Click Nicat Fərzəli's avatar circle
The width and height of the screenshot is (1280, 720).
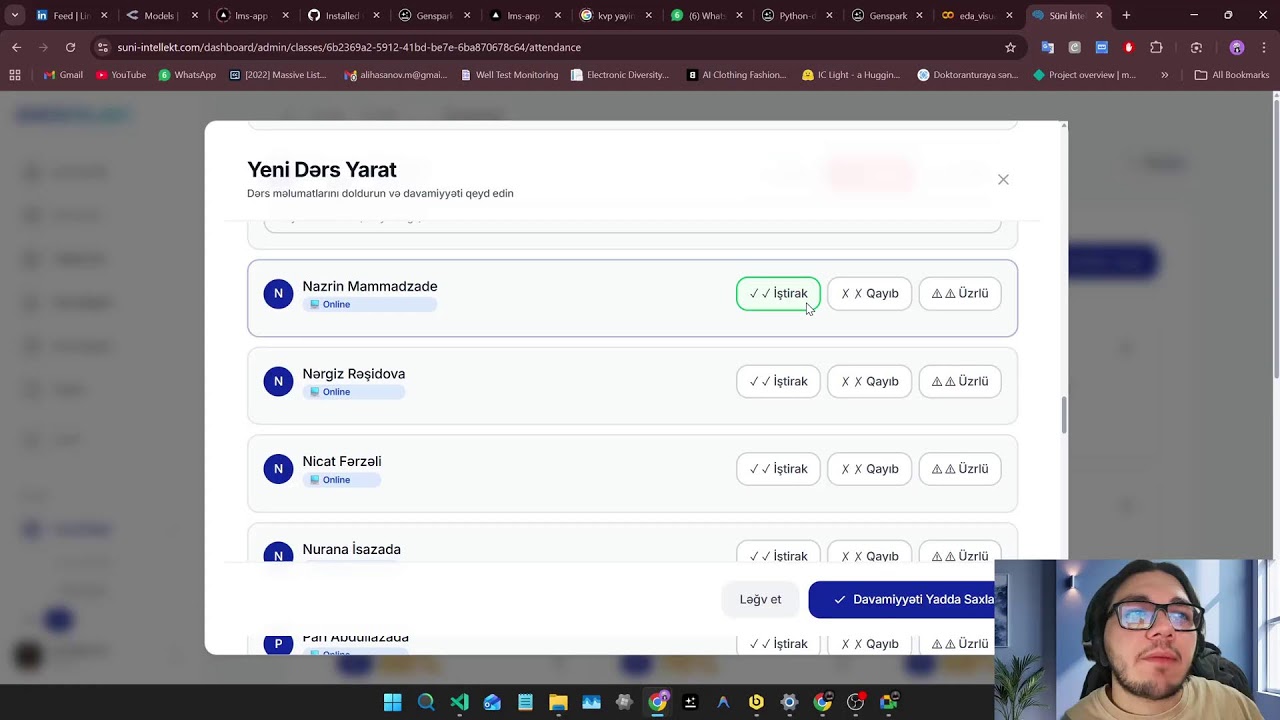point(278,469)
